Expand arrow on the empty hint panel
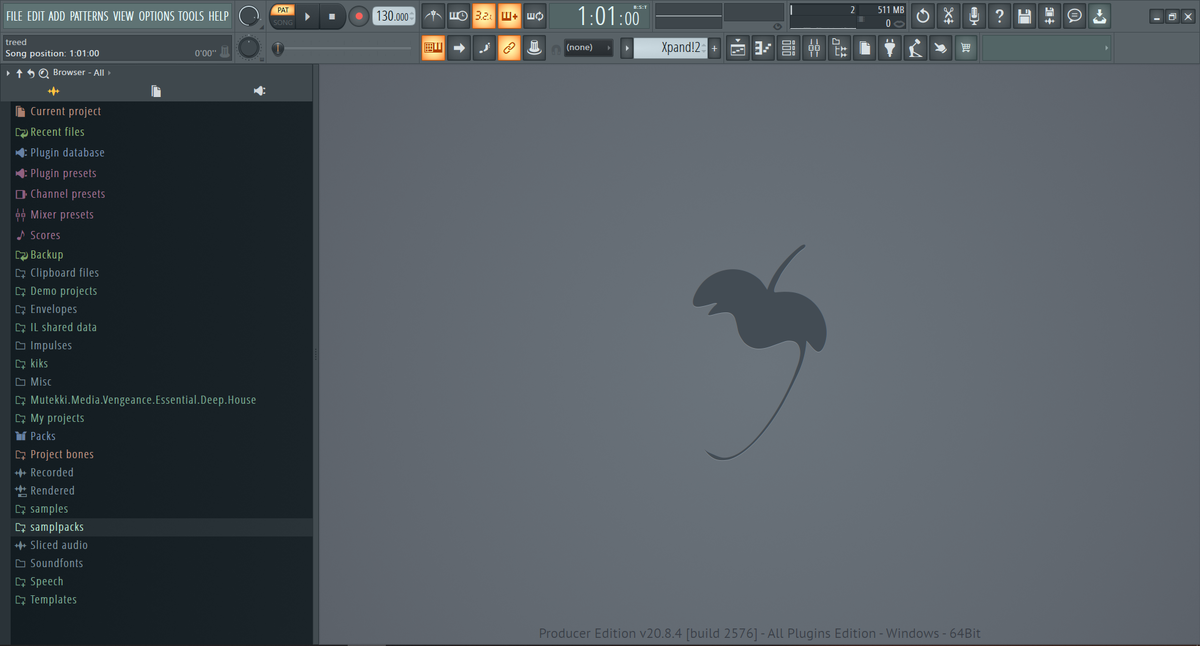This screenshot has width=1200, height=646. click(x=1107, y=48)
